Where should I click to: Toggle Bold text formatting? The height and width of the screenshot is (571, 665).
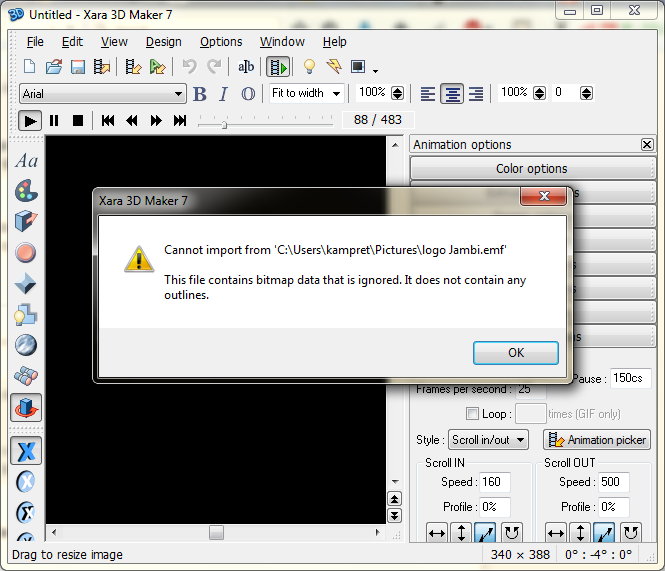point(199,94)
